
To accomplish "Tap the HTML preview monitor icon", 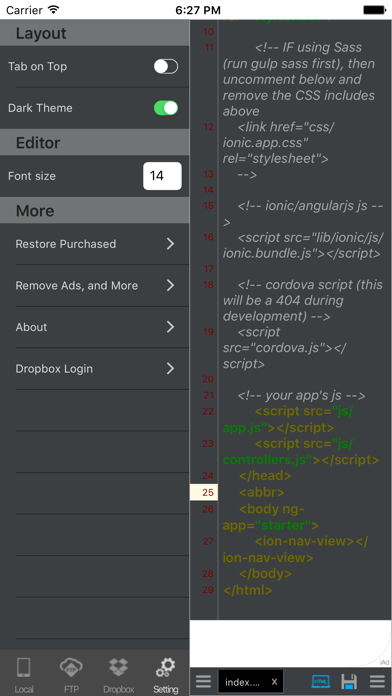I will tap(321, 681).
